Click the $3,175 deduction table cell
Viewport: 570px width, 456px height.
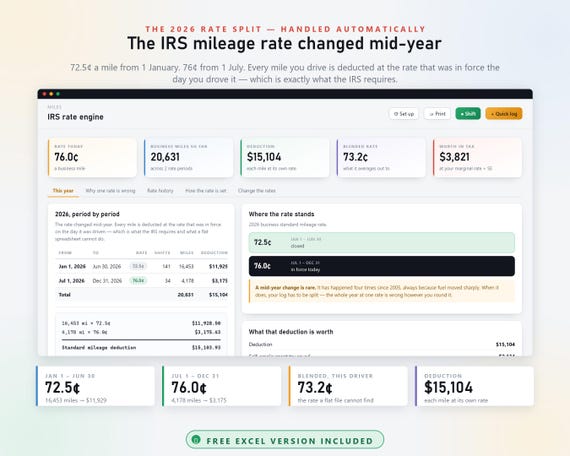(220, 281)
